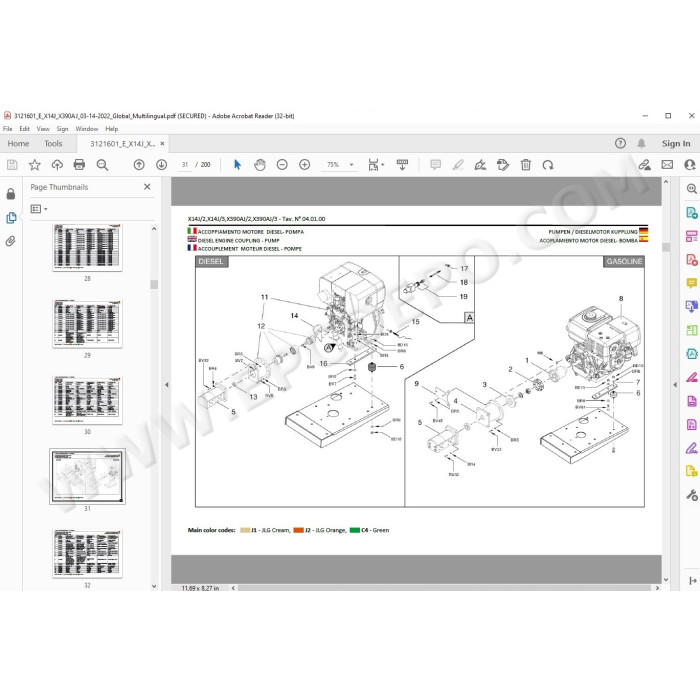Open the find text magnifier

102,165
